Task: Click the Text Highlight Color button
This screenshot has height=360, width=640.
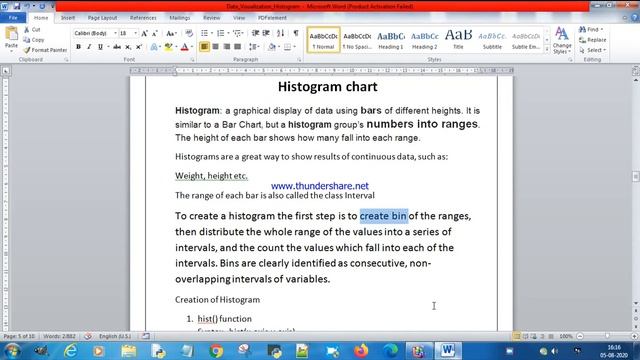Action: point(168,47)
